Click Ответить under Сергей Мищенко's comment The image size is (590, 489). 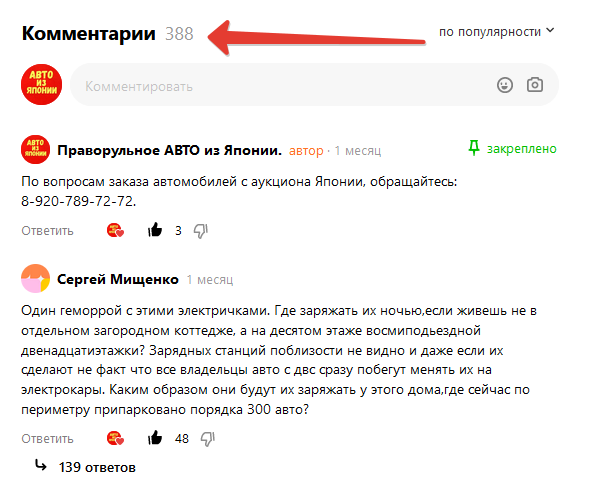(47, 439)
